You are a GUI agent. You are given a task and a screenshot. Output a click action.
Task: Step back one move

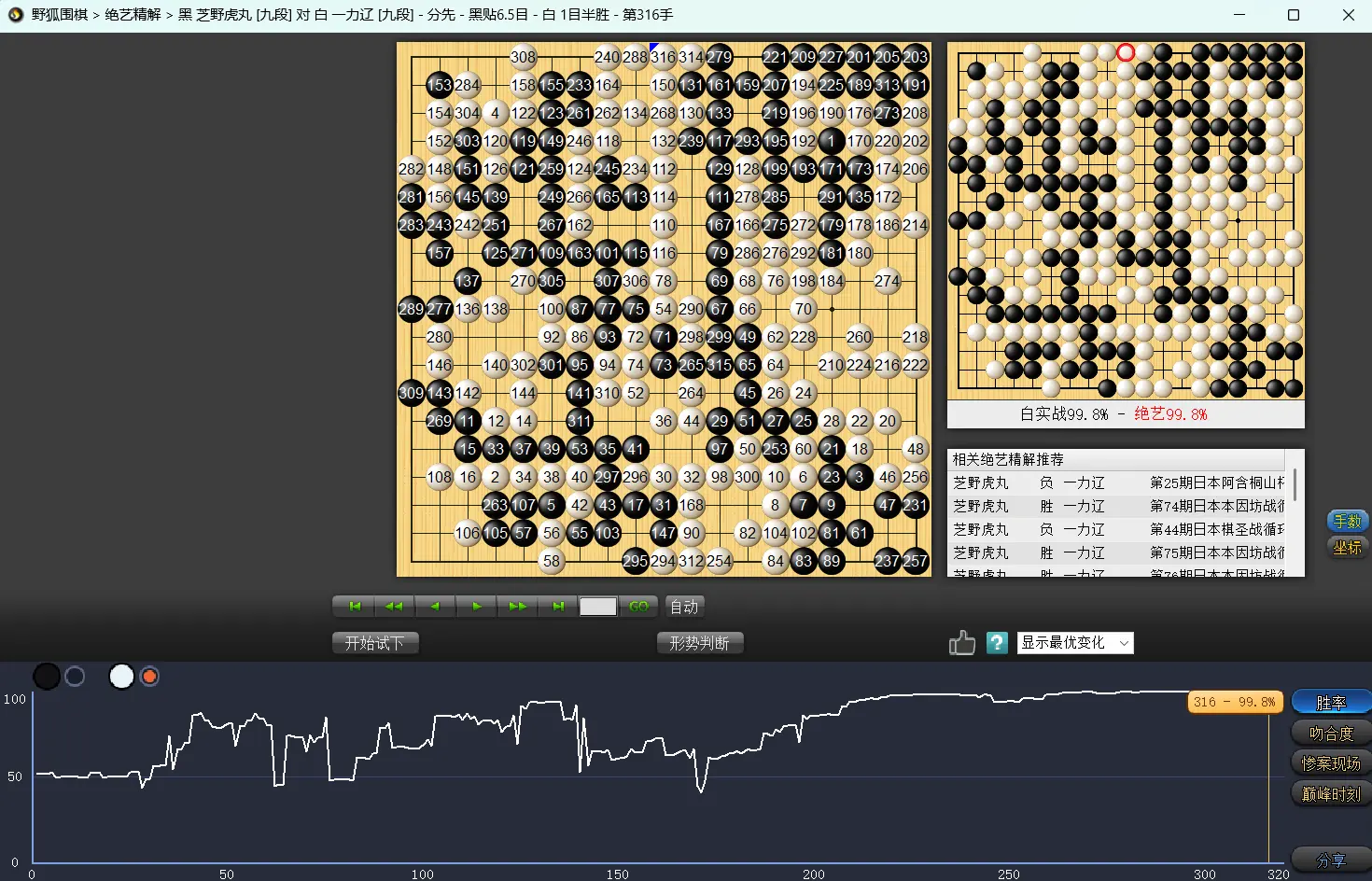[435, 607]
